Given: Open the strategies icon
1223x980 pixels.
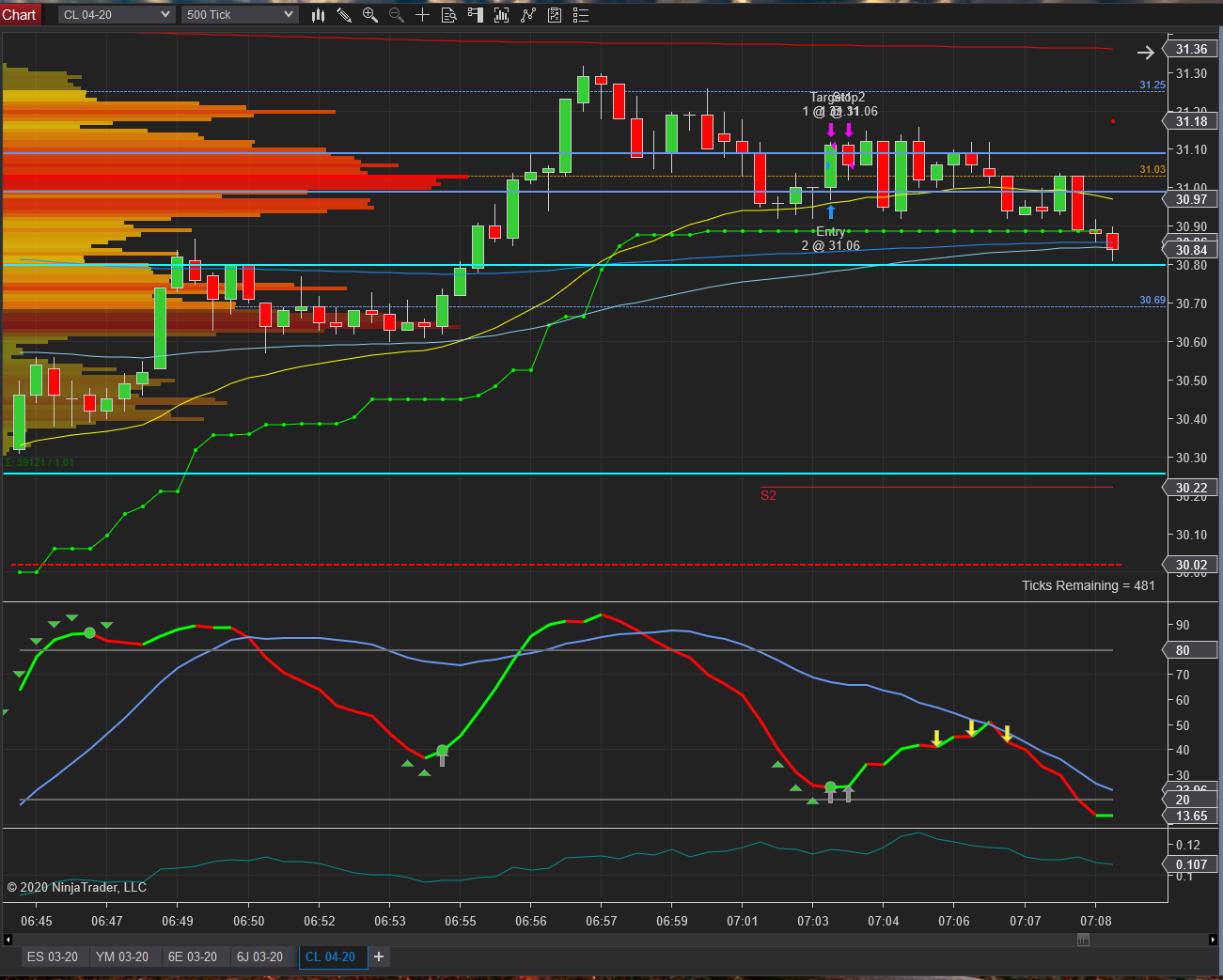Looking at the screenshot, I should coord(555,14).
